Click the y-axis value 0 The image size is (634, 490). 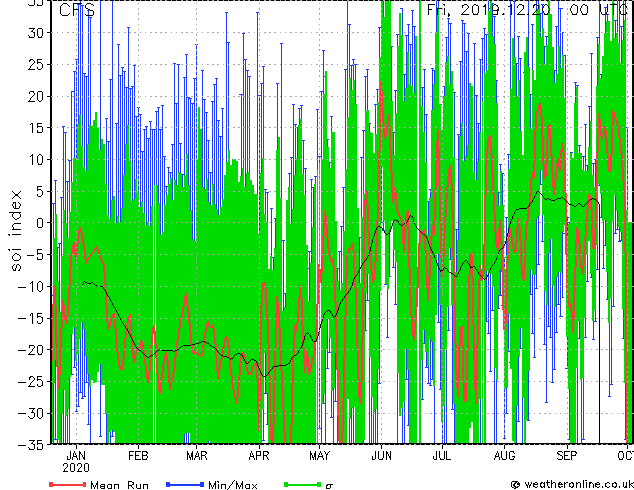pos(40,223)
